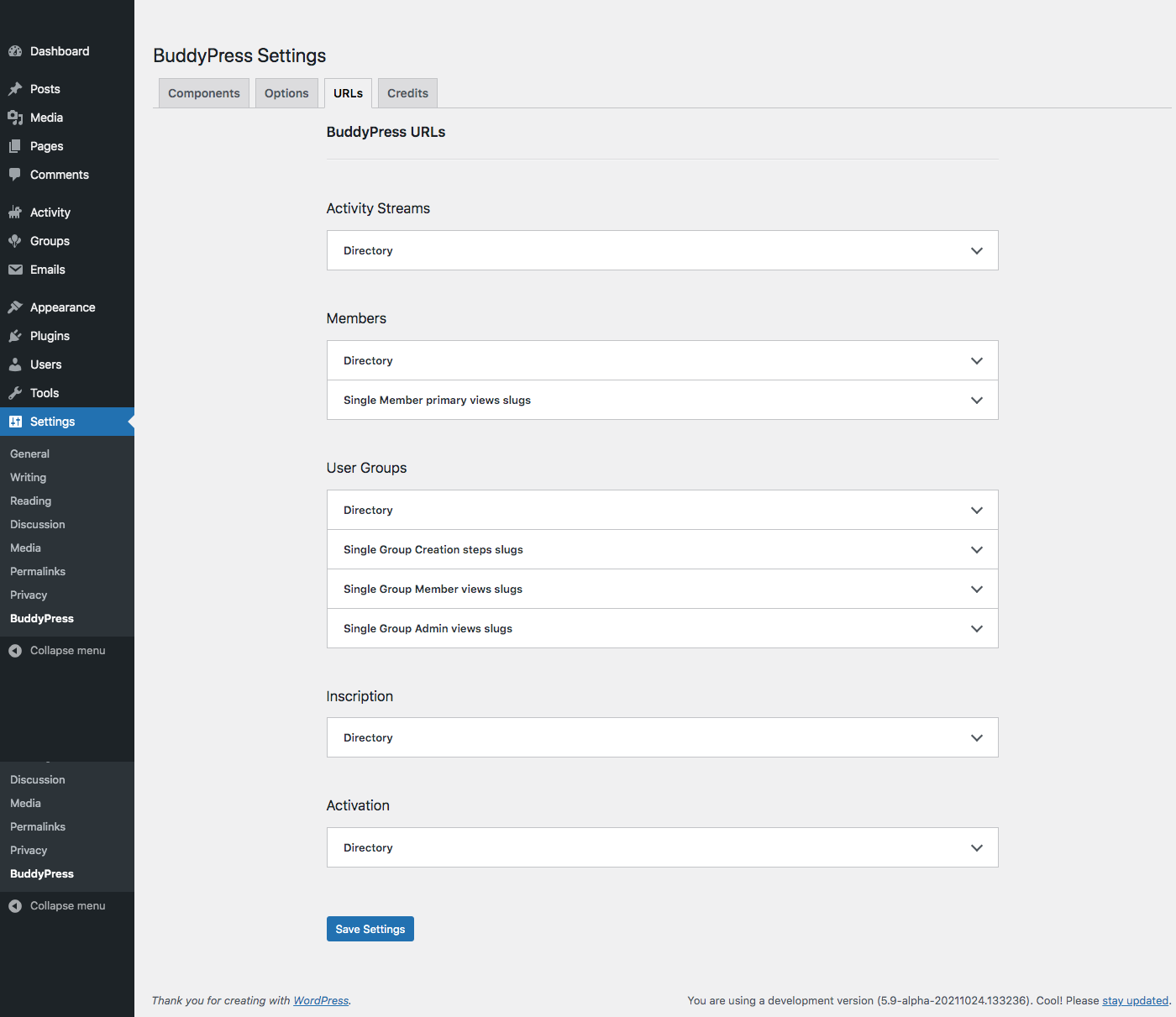Click the User Groups section heading

pos(366,468)
